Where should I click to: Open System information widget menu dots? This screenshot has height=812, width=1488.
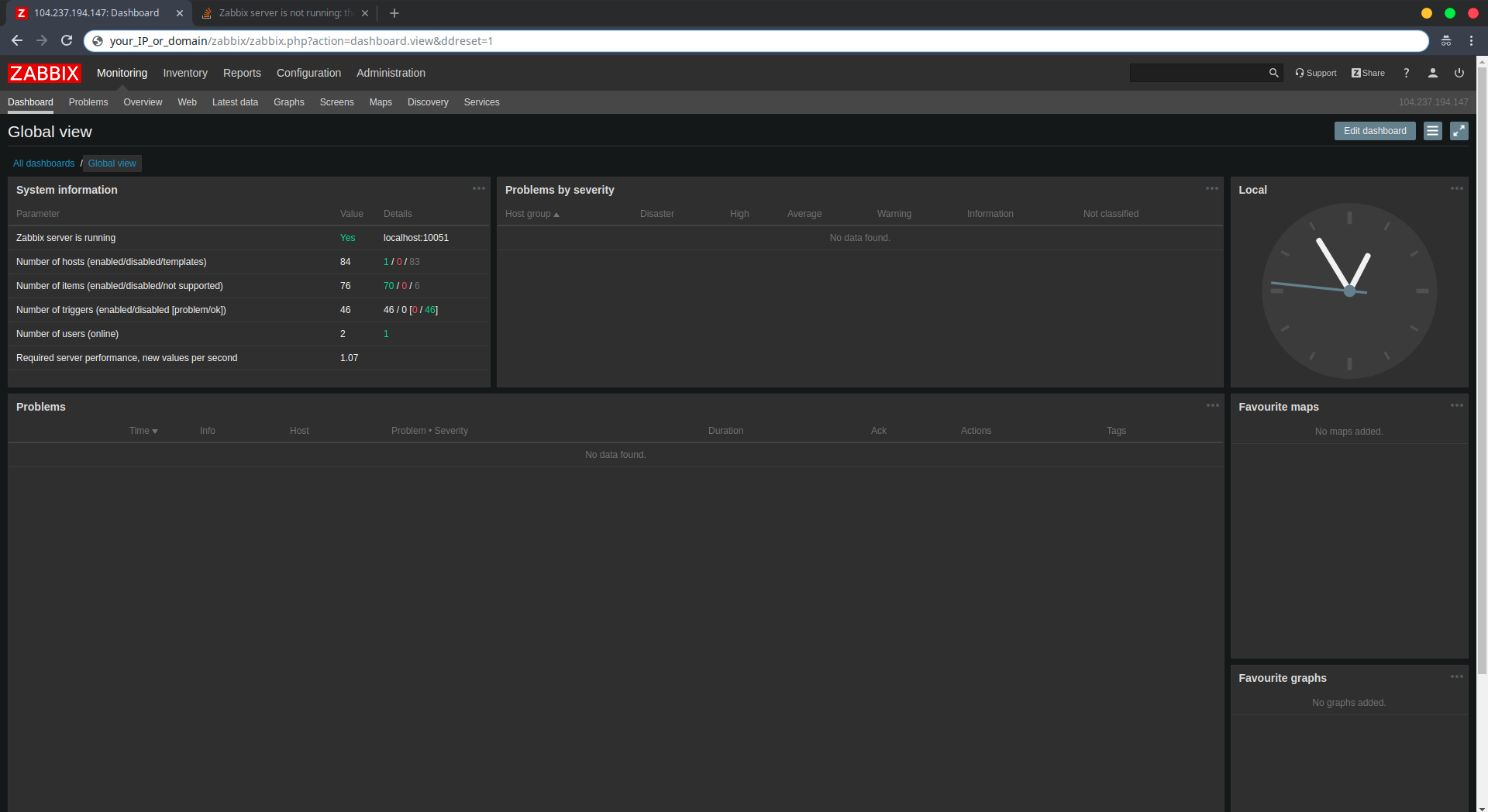(x=479, y=188)
